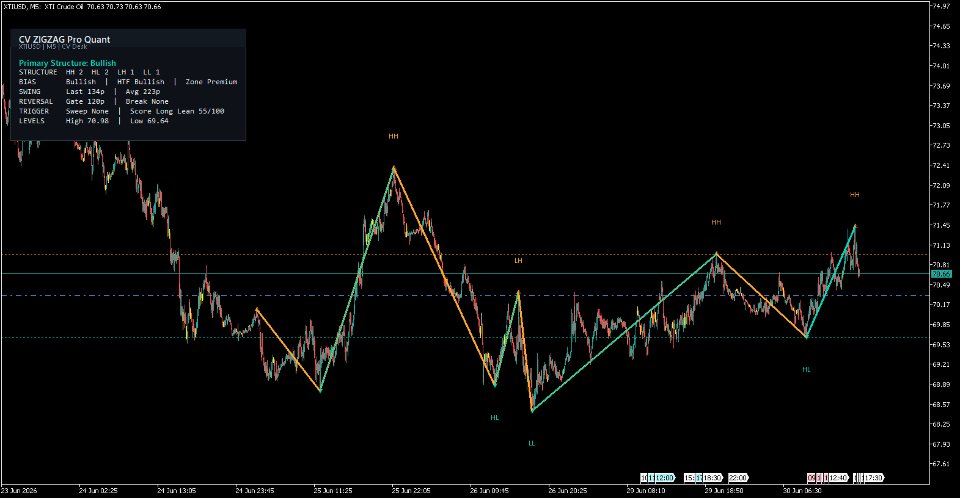Viewport: 960px width, 498px height.
Task: Click the '26 Jun 20:25' time axis label
Action: tap(568, 491)
